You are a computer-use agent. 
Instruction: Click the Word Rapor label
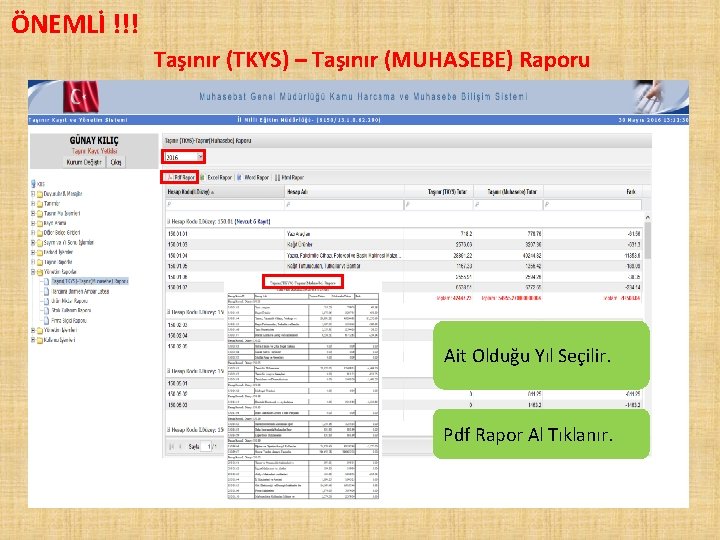(257, 177)
